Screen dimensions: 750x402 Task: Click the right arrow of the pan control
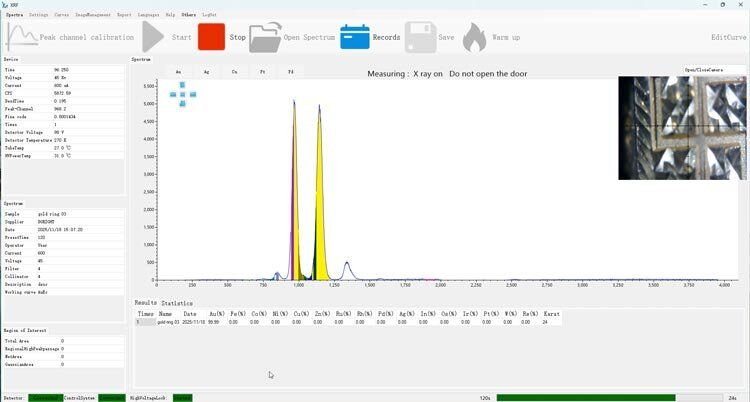coord(193,94)
